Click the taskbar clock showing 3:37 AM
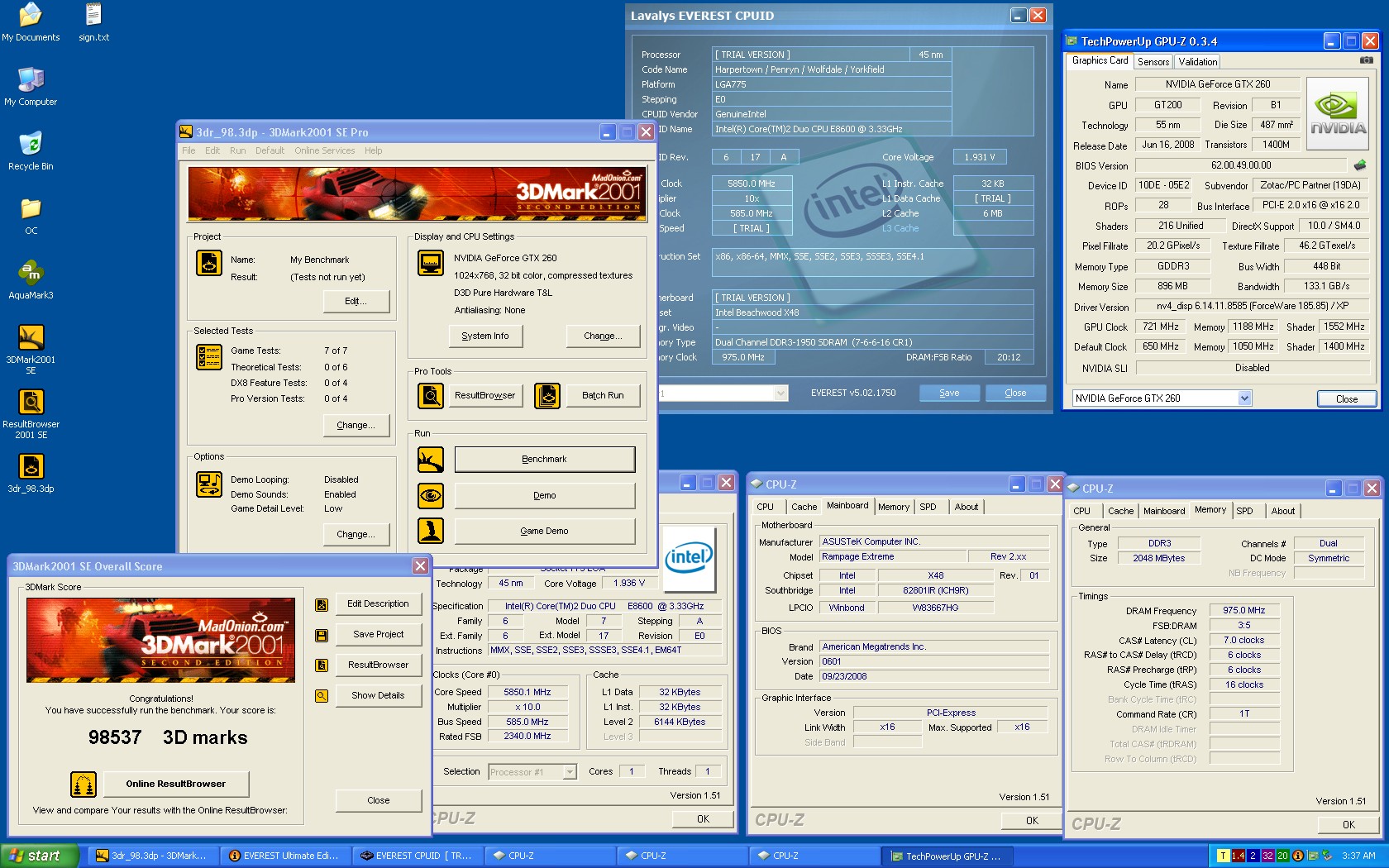Viewport: 1389px width, 868px height. tap(1358, 856)
